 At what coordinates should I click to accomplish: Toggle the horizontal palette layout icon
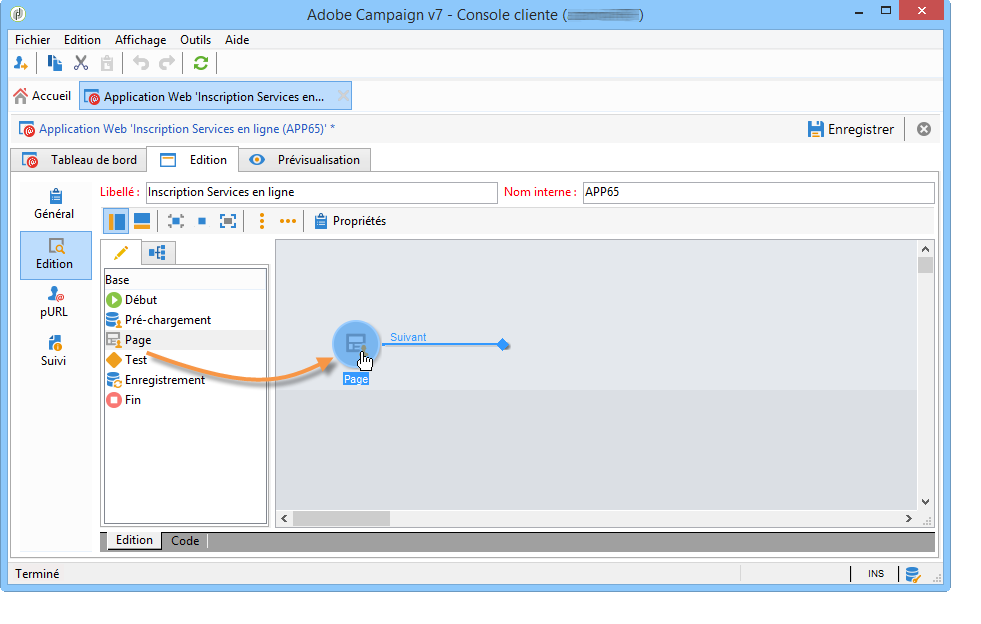coord(142,221)
